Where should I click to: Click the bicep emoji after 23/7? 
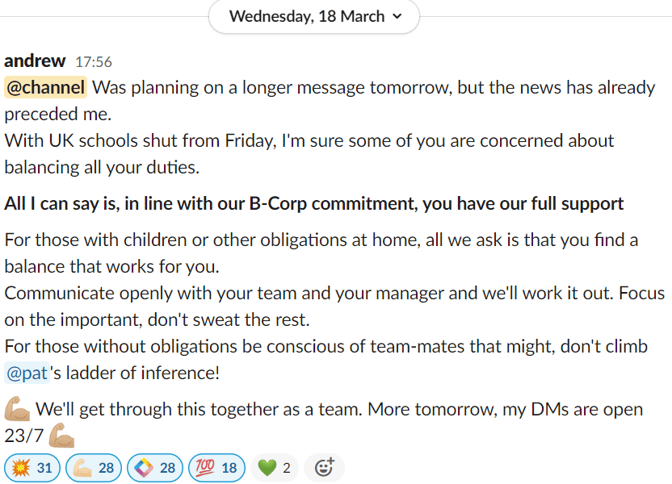point(61,436)
